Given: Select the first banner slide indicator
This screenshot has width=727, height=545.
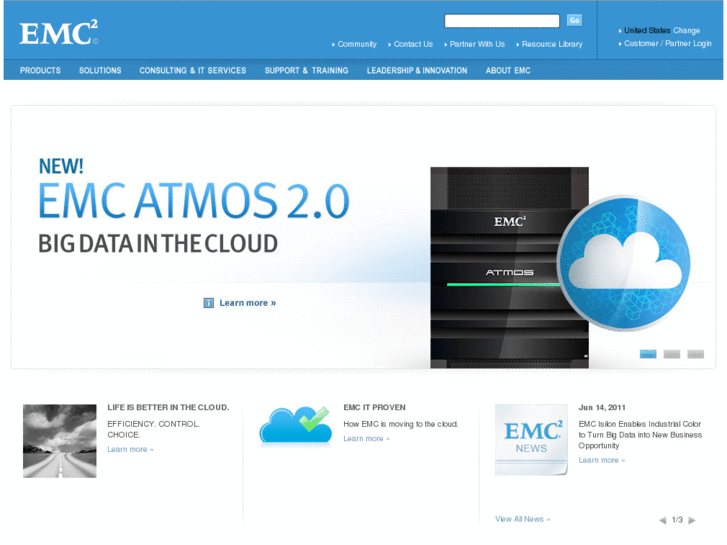Looking at the screenshot, I should [648, 354].
